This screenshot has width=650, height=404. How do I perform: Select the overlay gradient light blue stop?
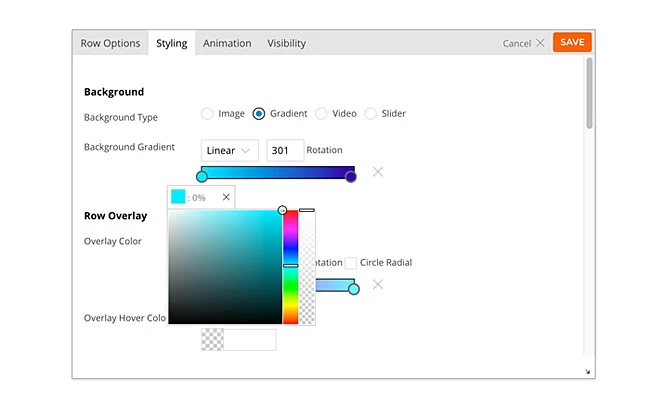coord(354,289)
